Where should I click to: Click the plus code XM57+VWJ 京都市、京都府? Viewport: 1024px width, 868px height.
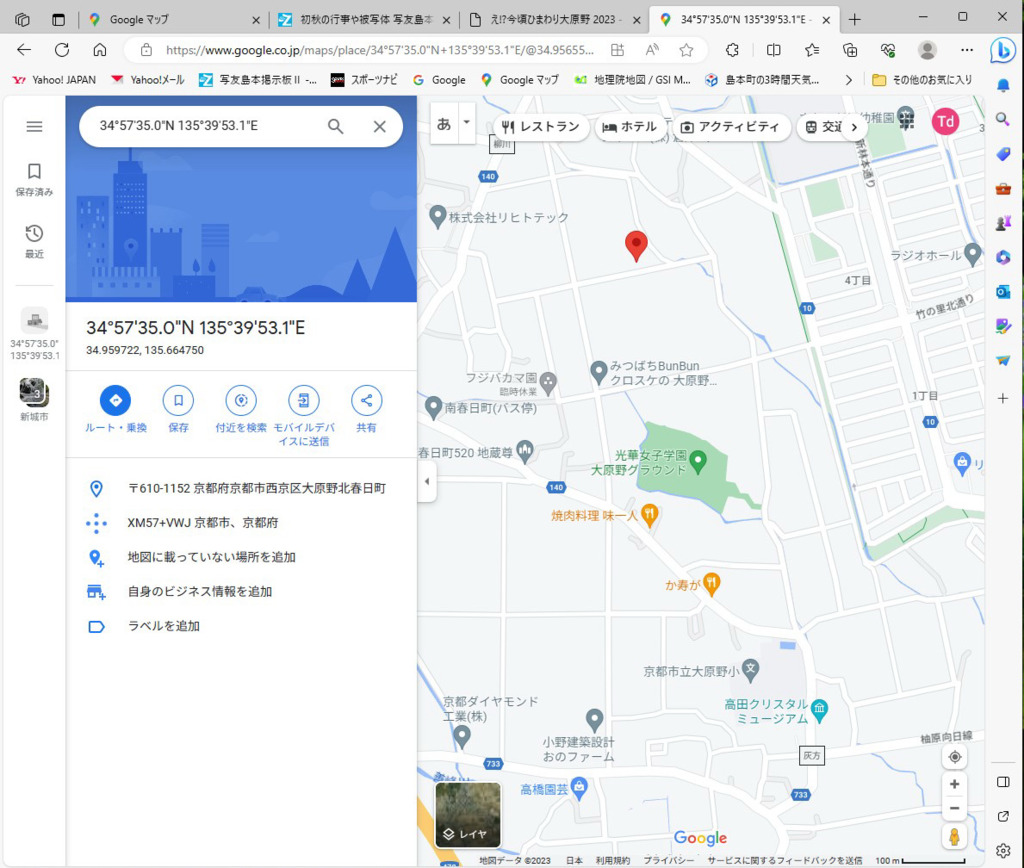pyautogui.click(x=202, y=522)
